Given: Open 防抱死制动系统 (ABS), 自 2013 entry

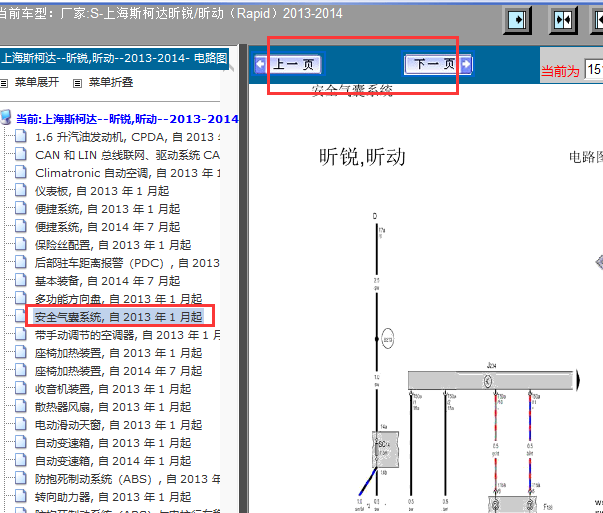Looking at the screenshot, I should [x=128, y=479].
